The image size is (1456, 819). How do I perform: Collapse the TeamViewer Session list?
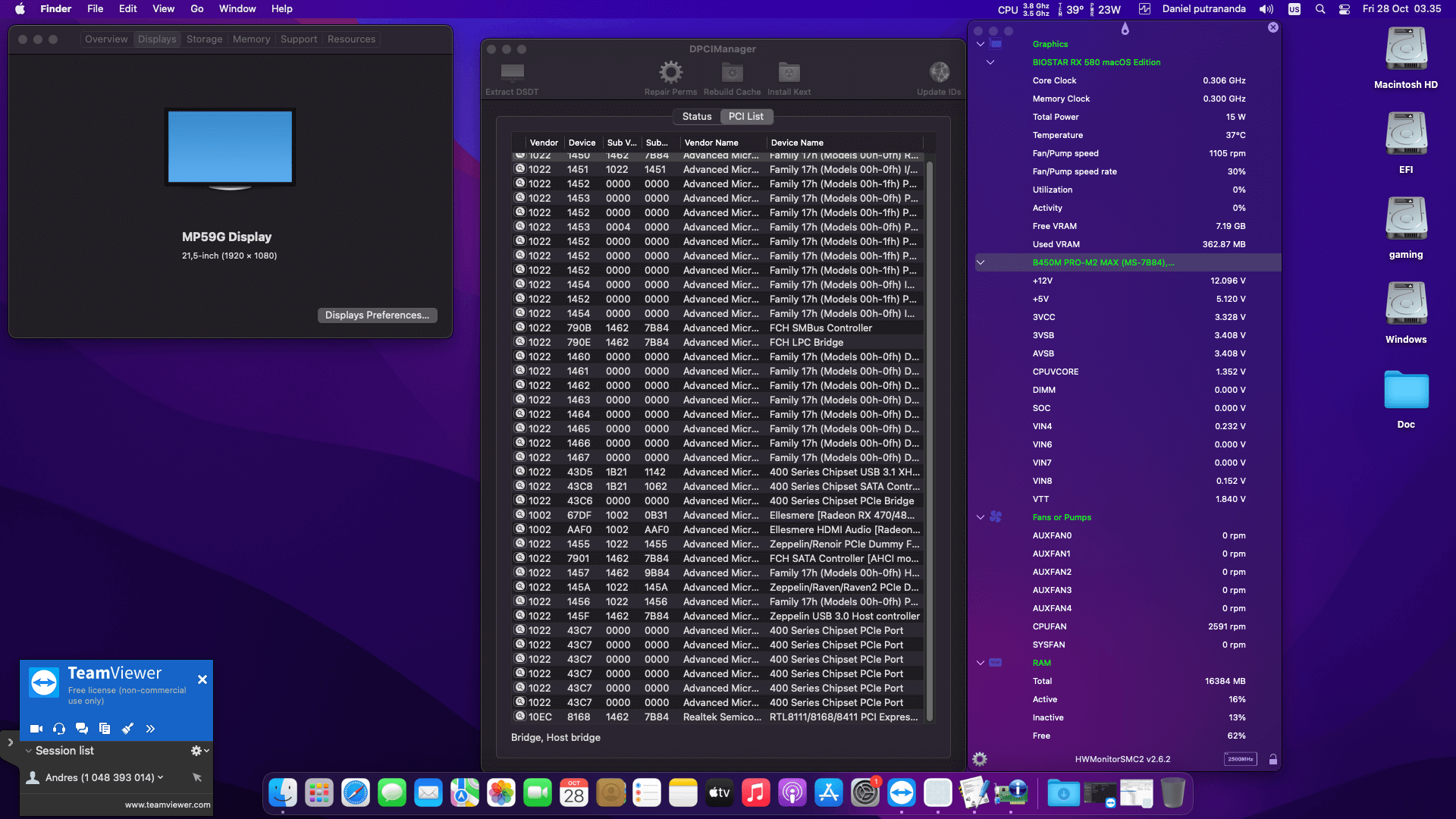point(28,751)
